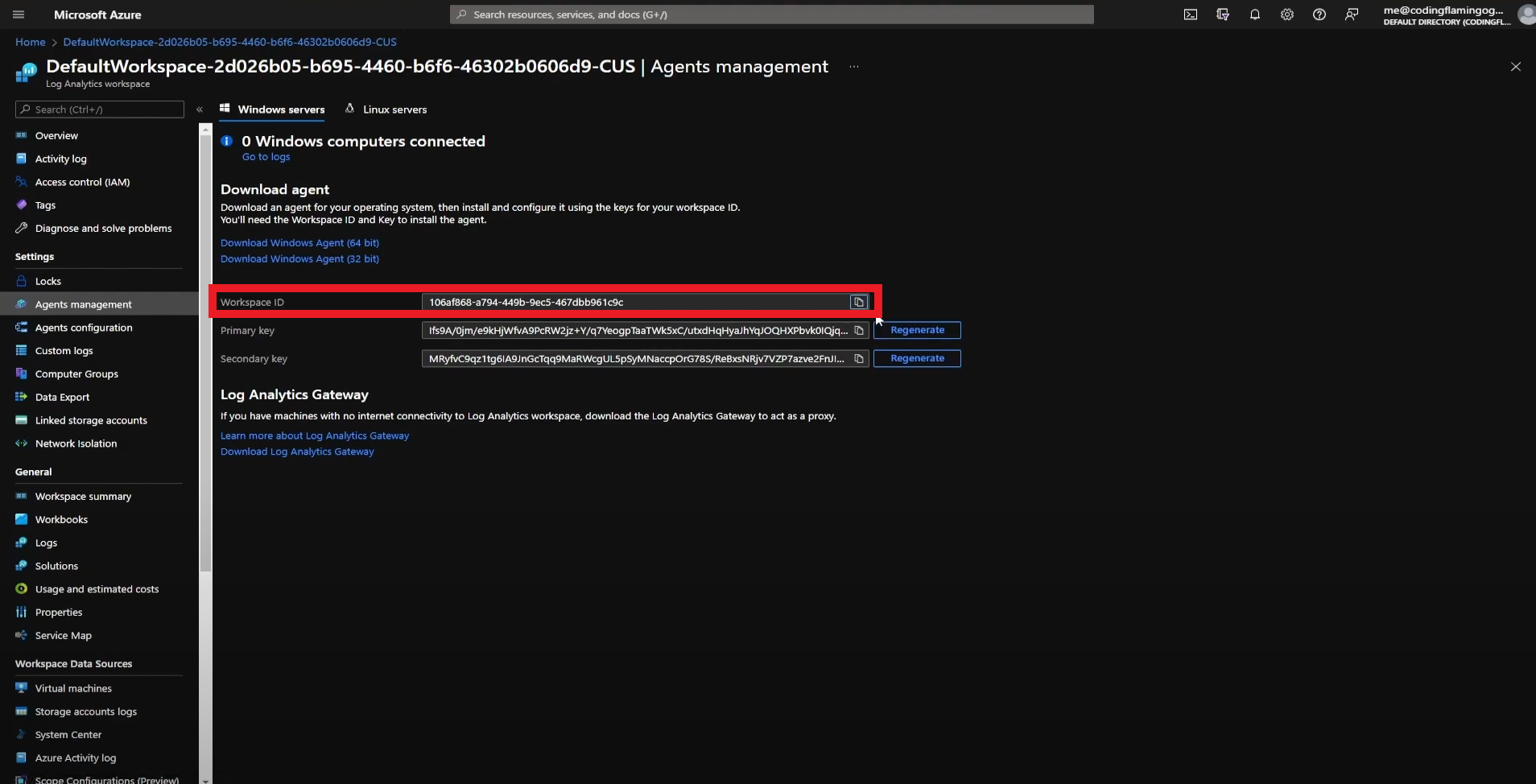Click the Tags icon in the sidebar

tap(22, 204)
